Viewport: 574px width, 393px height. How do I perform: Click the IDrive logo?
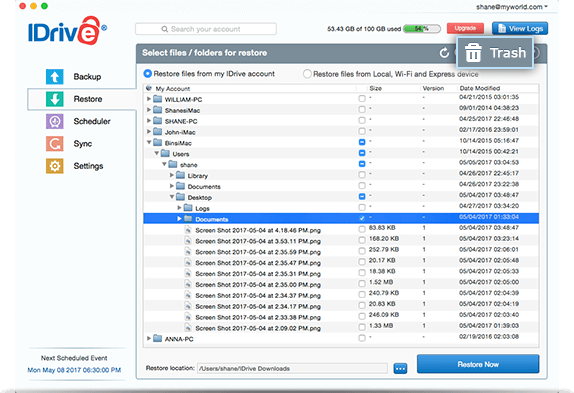coord(67,31)
